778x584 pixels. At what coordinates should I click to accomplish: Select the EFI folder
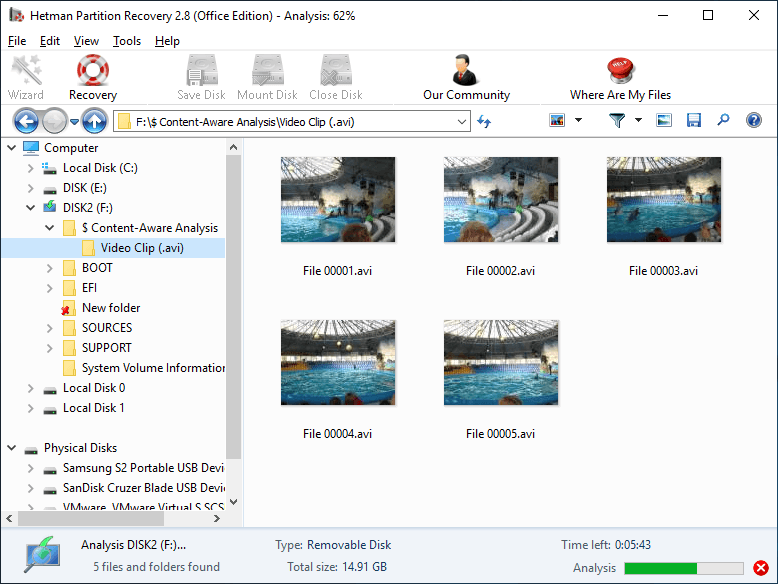point(89,288)
